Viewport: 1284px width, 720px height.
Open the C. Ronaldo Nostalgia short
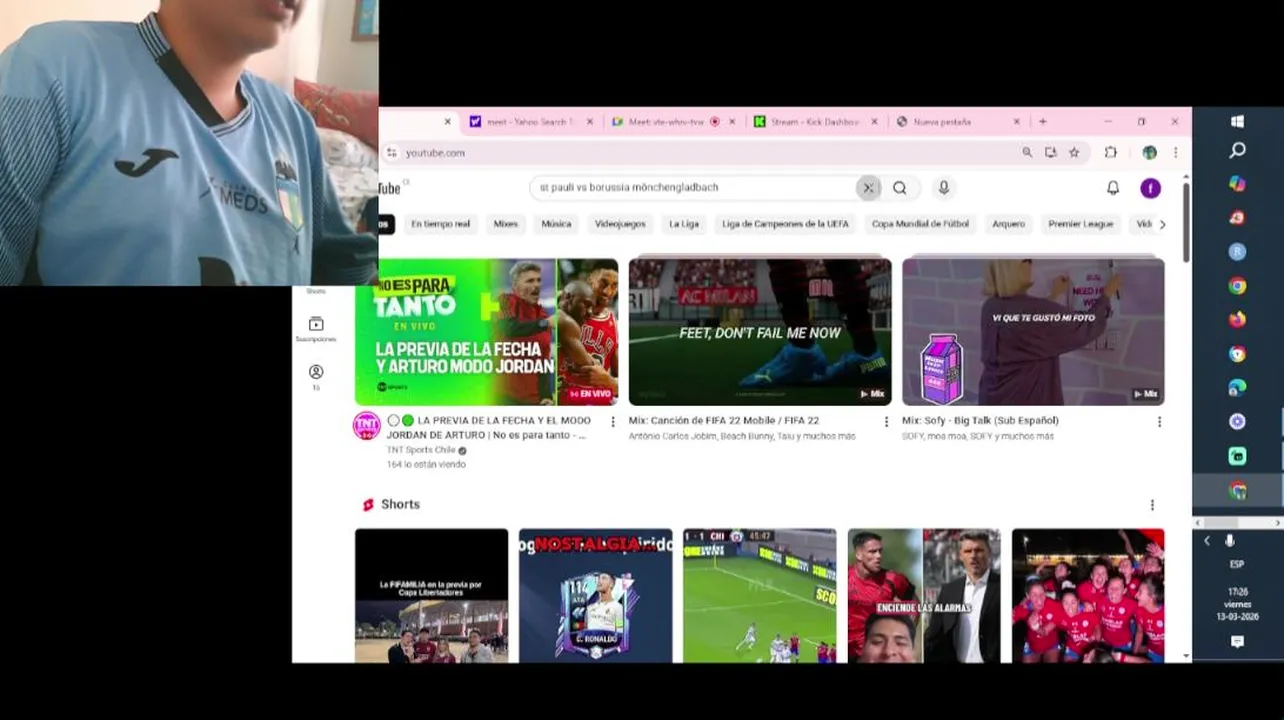(596, 596)
